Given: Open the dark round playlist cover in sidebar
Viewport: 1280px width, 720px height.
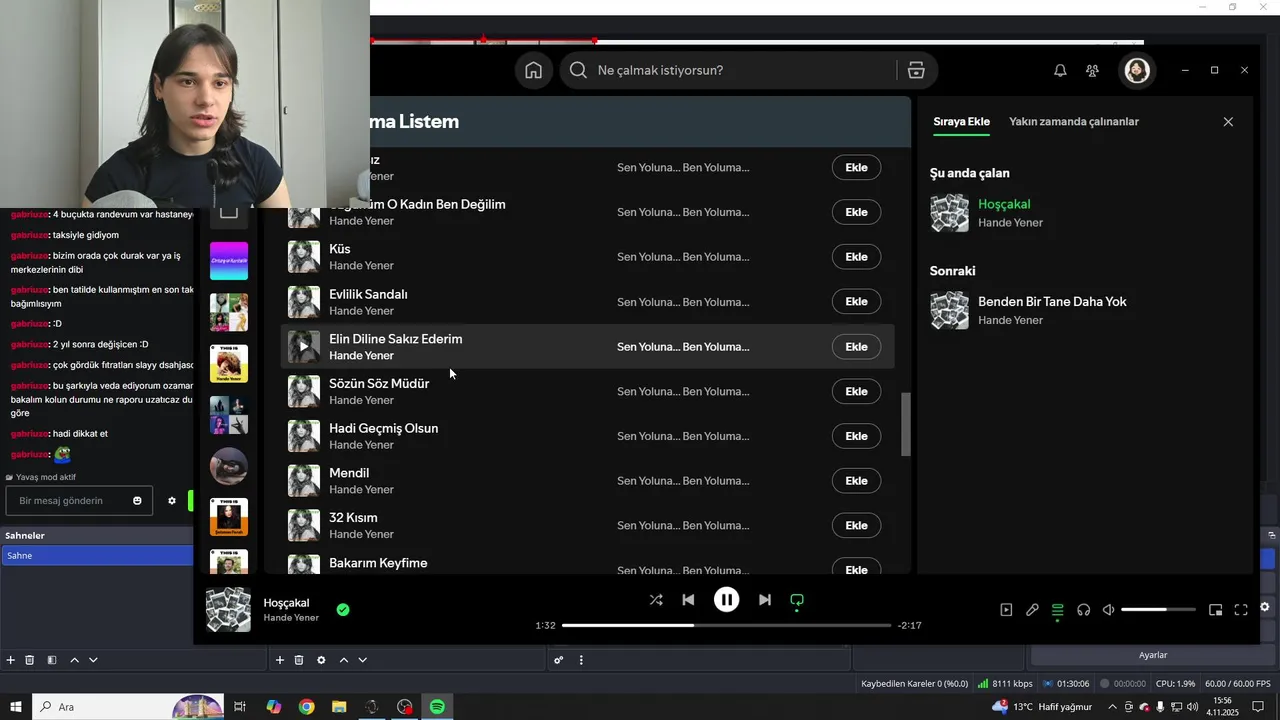Looking at the screenshot, I should click(x=229, y=466).
